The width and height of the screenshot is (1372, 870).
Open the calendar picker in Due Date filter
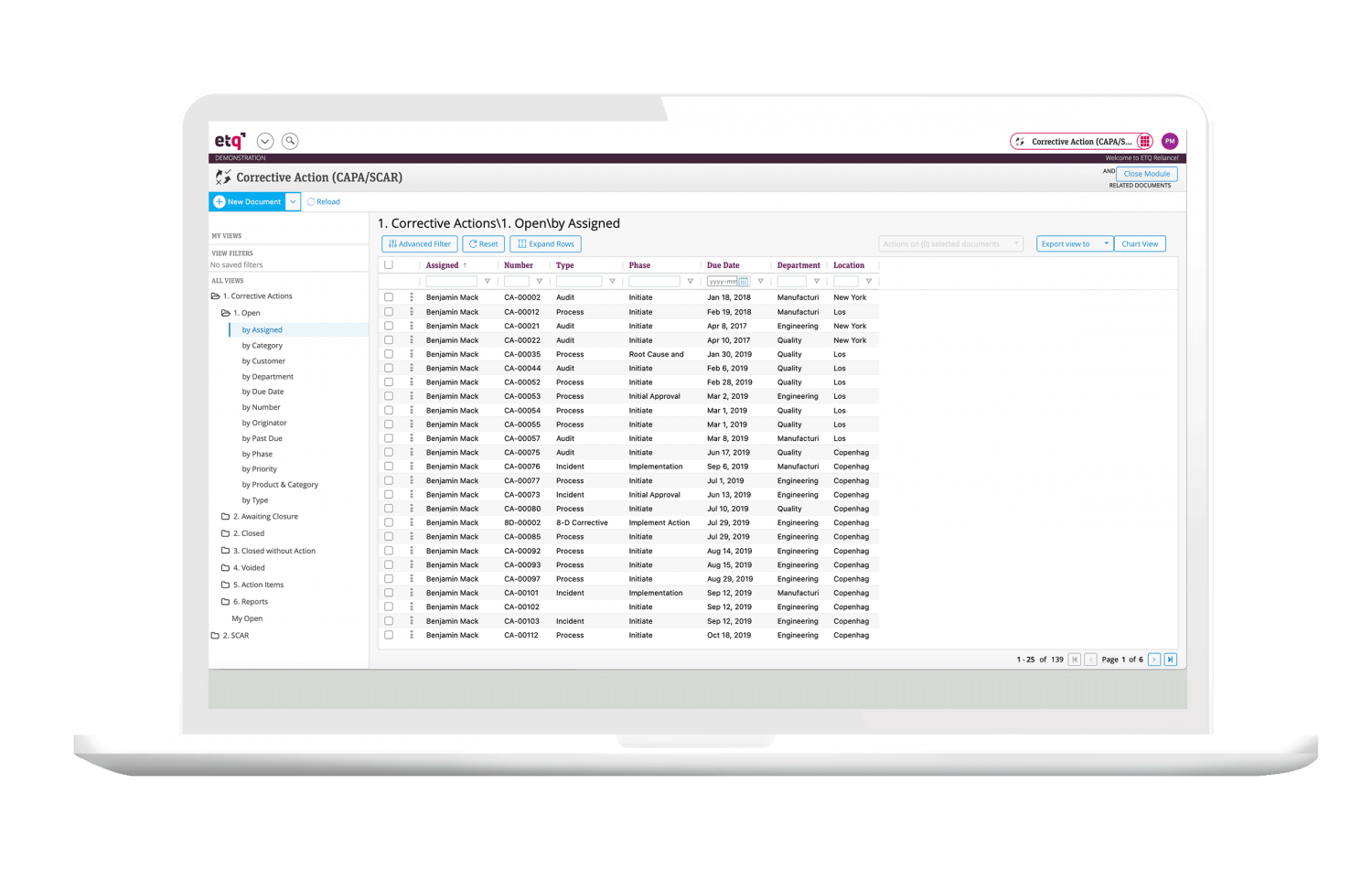[744, 282]
